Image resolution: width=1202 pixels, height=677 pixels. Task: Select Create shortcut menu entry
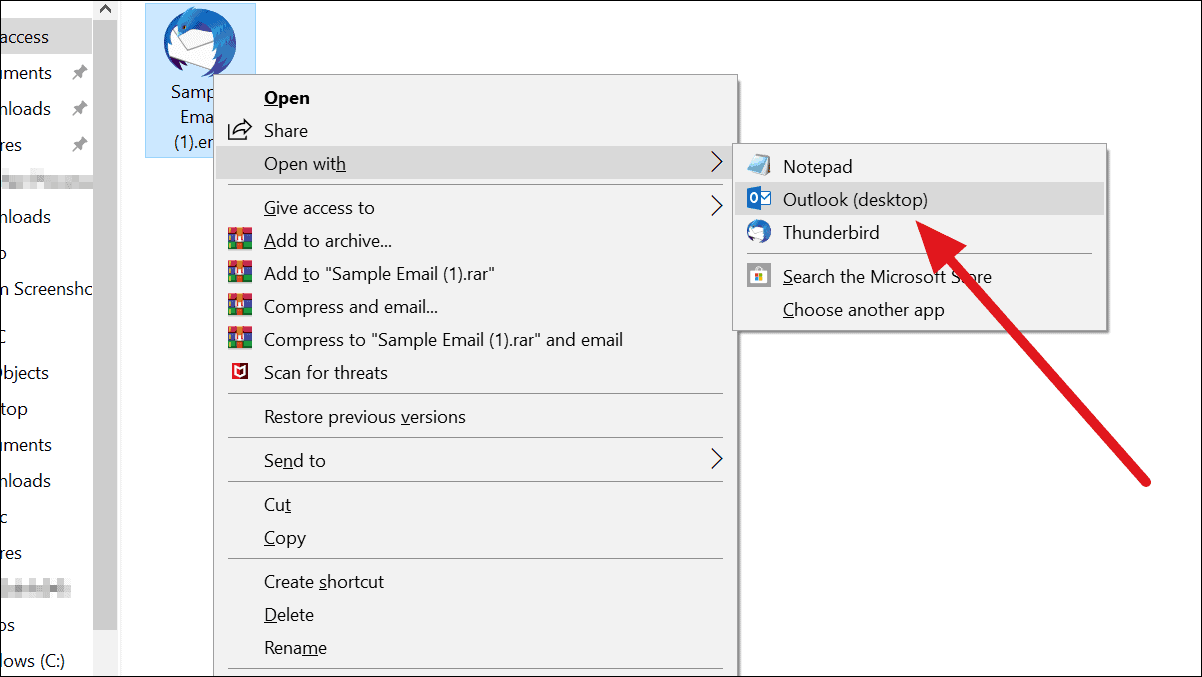pos(324,581)
